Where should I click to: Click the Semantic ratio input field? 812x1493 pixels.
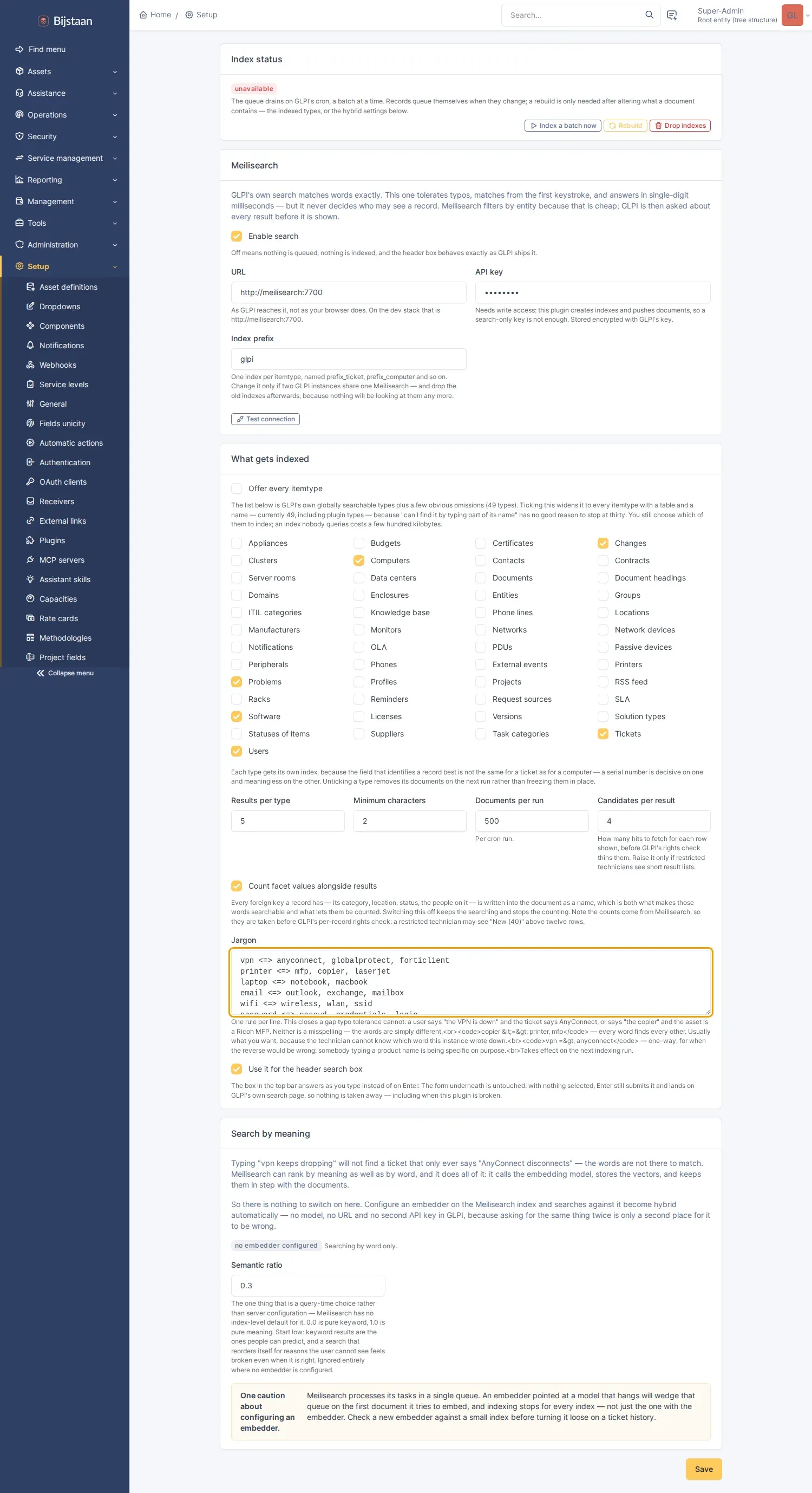click(x=308, y=1286)
